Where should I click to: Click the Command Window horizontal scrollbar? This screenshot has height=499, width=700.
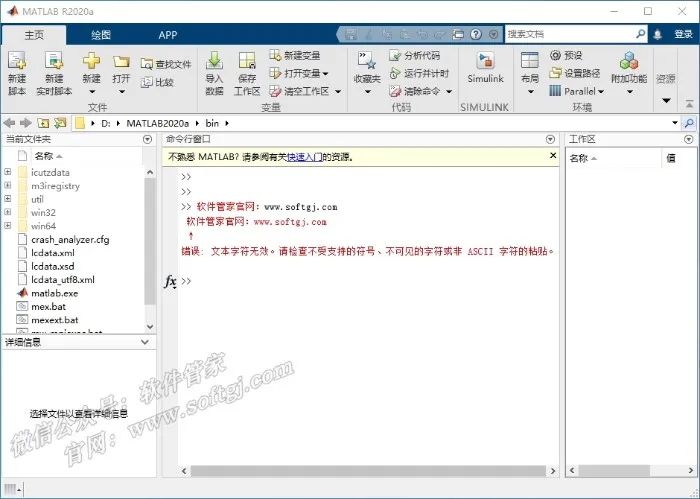(368, 470)
